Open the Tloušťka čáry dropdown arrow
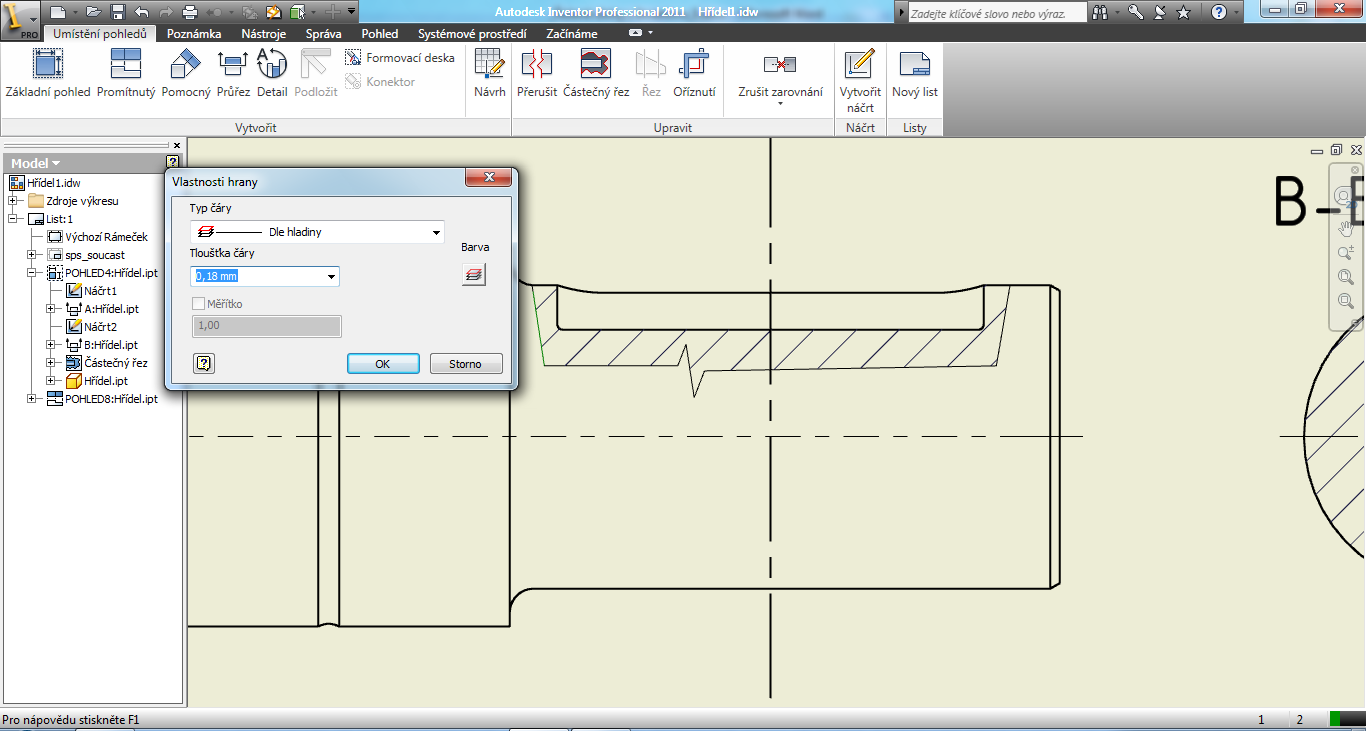 coord(332,277)
